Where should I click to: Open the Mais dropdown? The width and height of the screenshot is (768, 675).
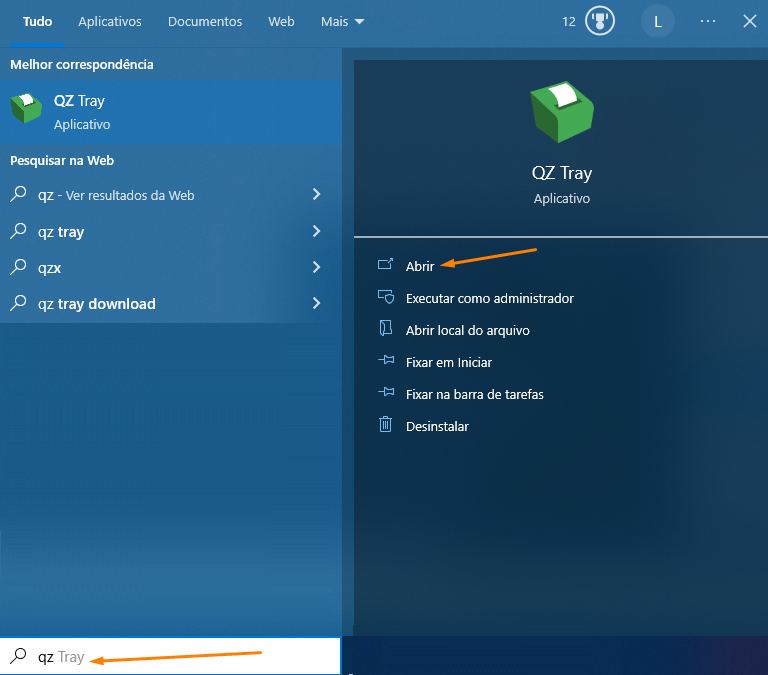coord(342,22)
